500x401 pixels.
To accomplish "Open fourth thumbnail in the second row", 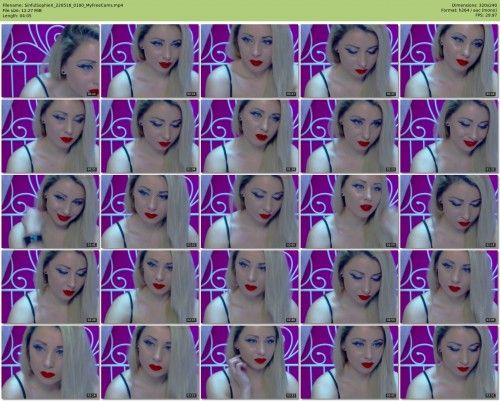I will tap(349, 136).
